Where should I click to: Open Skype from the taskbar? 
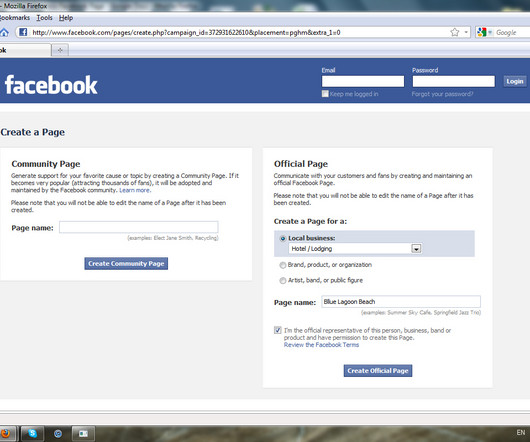(32, 433)
